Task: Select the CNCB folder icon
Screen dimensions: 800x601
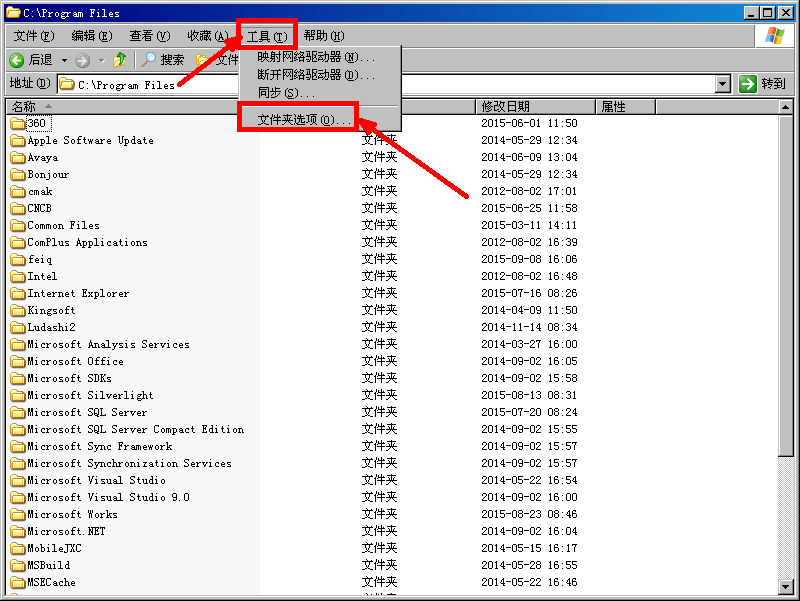Action: coord(18,209)
